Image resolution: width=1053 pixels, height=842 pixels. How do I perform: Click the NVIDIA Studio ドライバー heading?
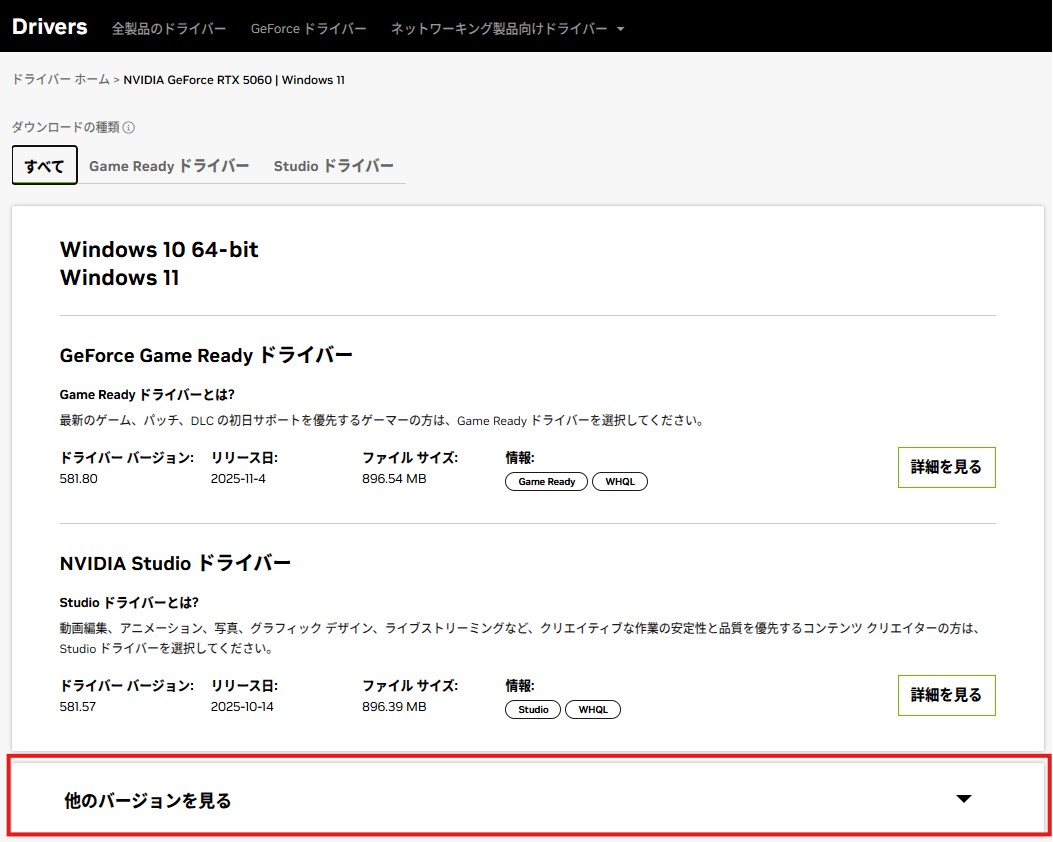coord(175,563)
